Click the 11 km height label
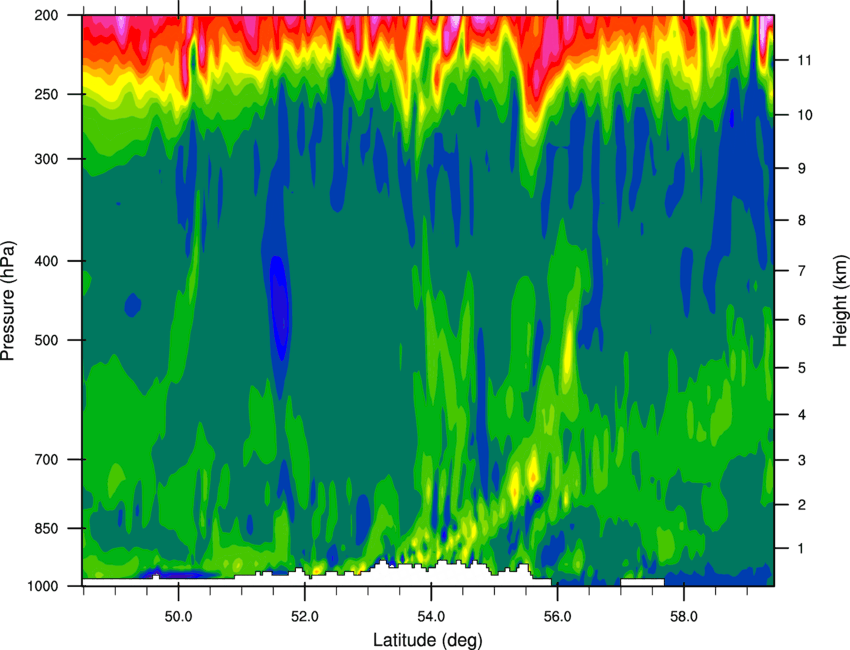 pyautogui.click(x=805, y=60)
